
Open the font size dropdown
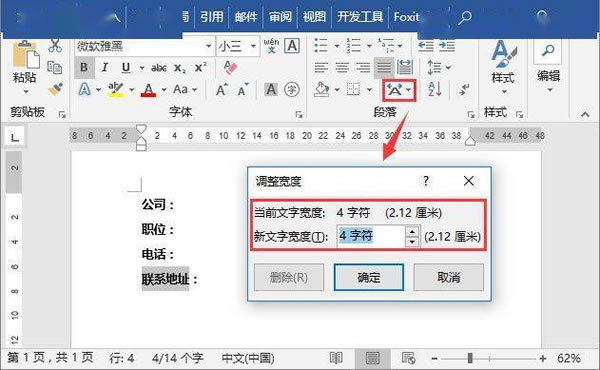(253, 46)
